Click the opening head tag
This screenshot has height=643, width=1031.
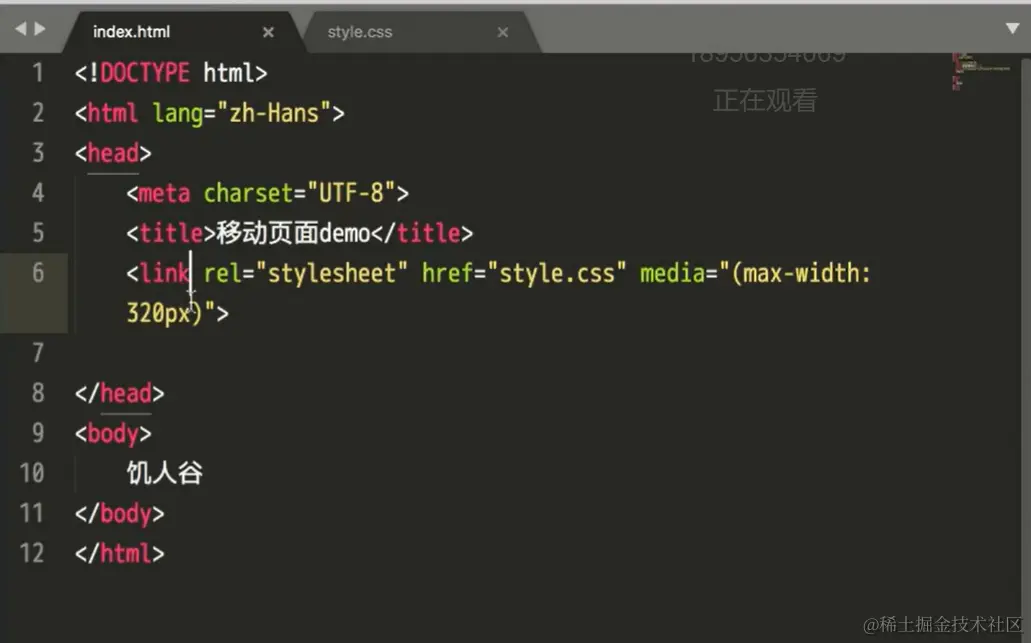point(113,153)
